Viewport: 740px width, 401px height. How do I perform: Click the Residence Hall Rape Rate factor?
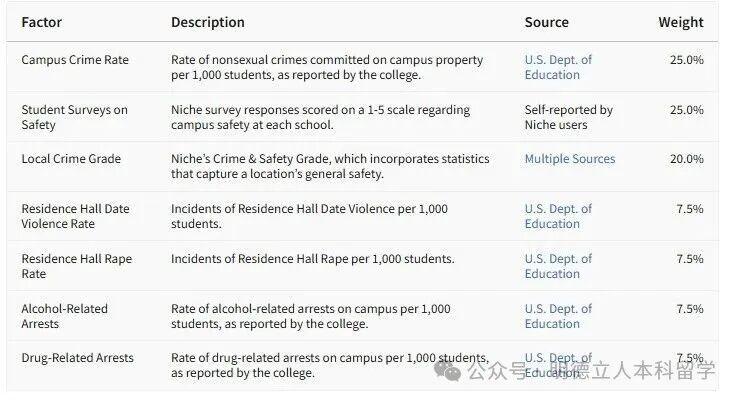tap(76, 266)
